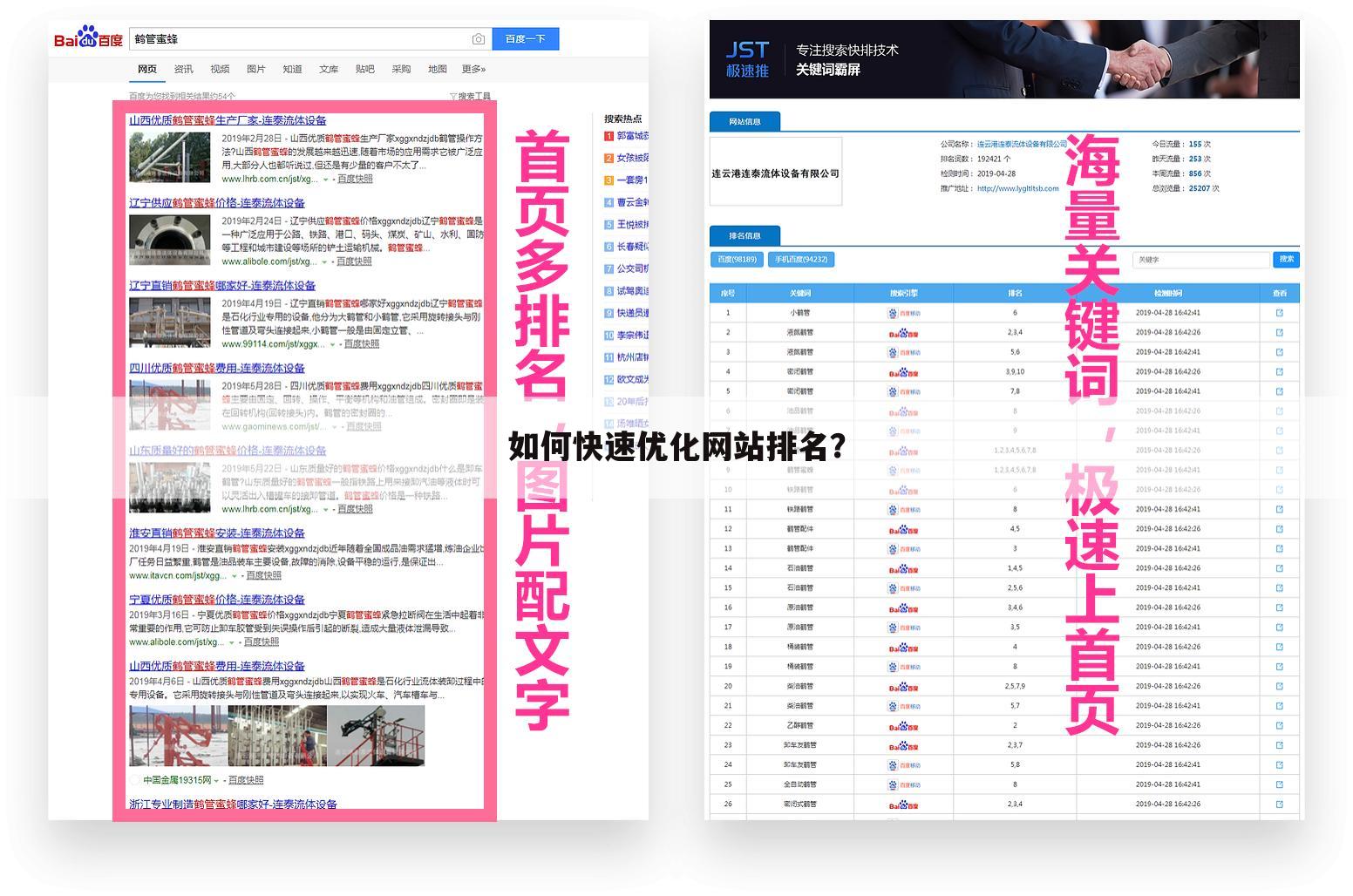Click the external-view icon in first ranking row
The width and height of the screenshot is (1353, 896).
click(1281, 314)
